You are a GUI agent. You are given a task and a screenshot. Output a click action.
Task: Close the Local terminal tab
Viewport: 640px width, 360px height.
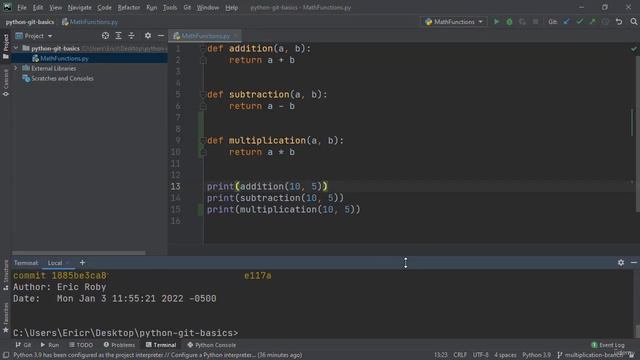68,263
